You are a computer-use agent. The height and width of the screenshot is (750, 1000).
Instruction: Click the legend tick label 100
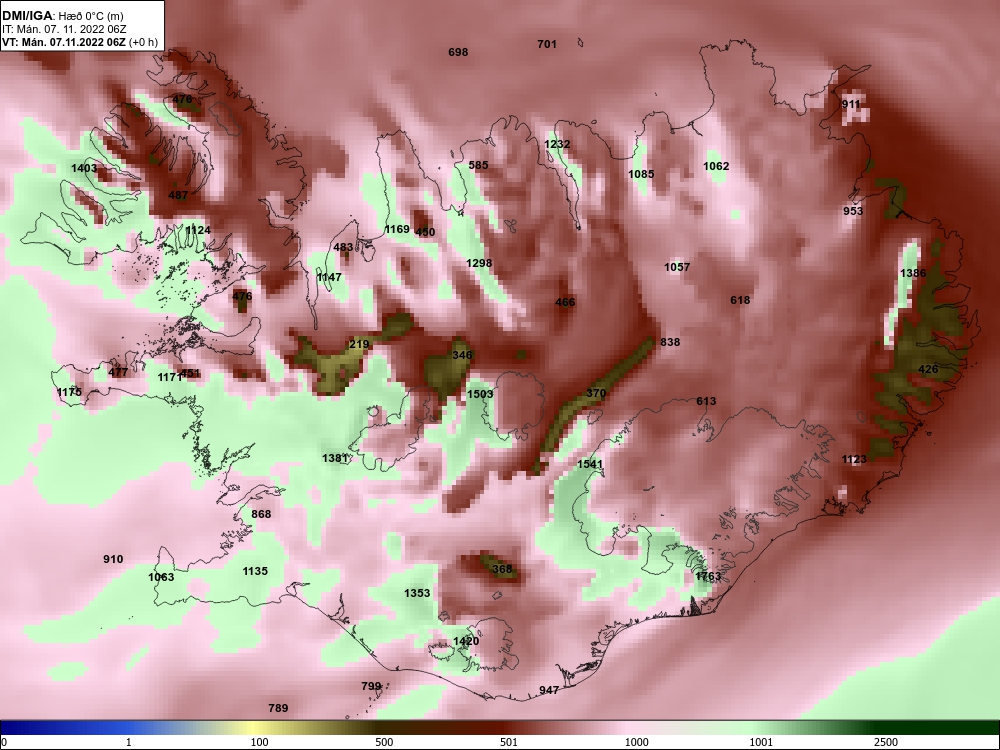pyautogui.click(x=260, y=742)
